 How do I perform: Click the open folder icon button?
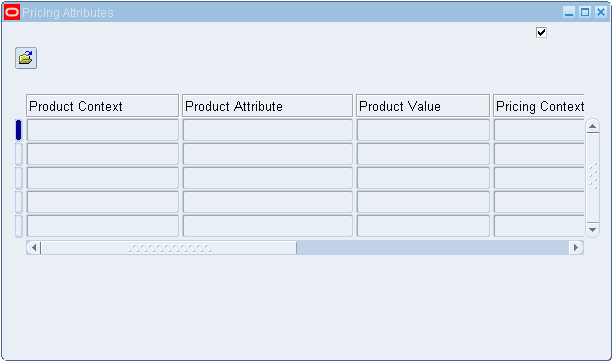click(26, 58)
